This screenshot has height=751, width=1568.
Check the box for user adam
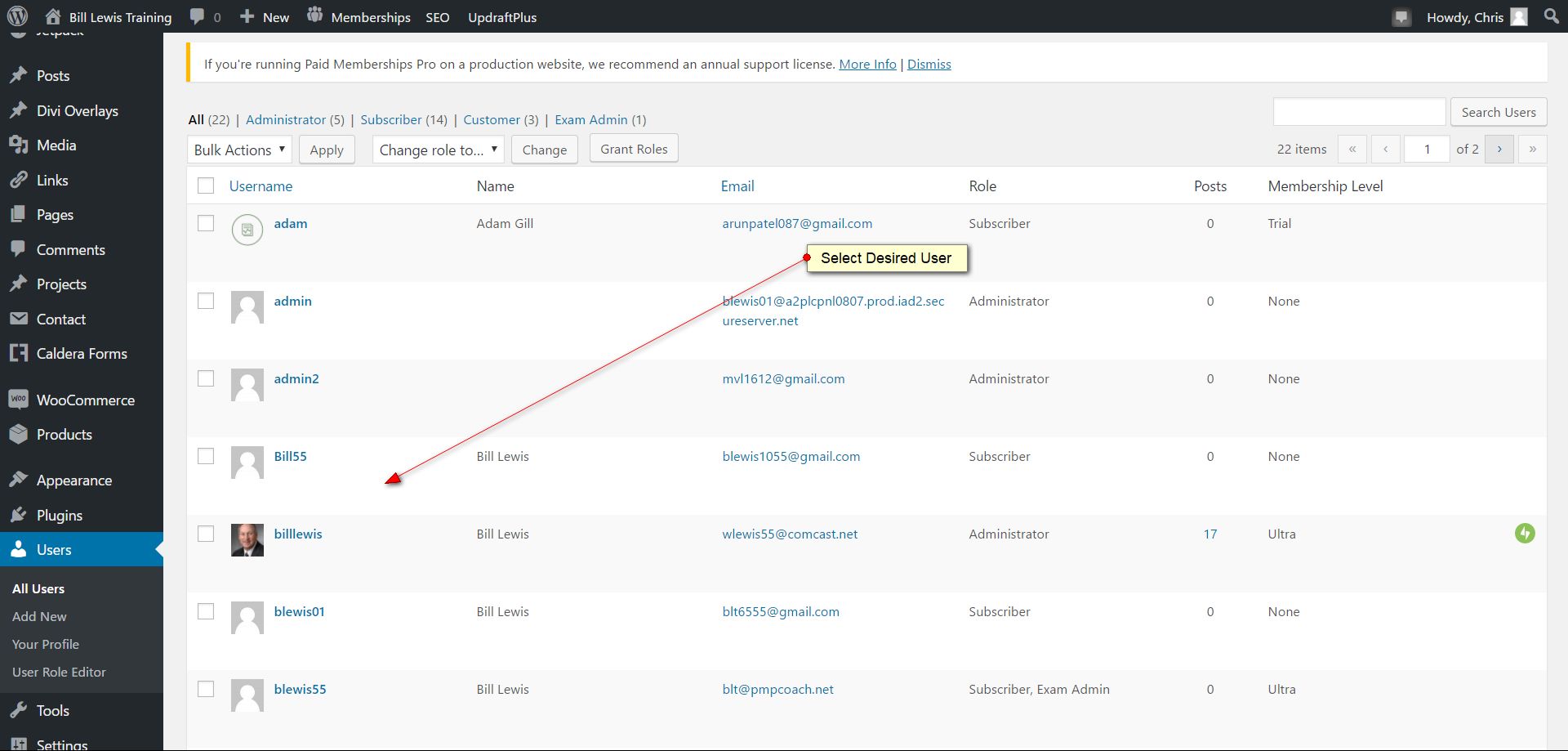(206, 223)
